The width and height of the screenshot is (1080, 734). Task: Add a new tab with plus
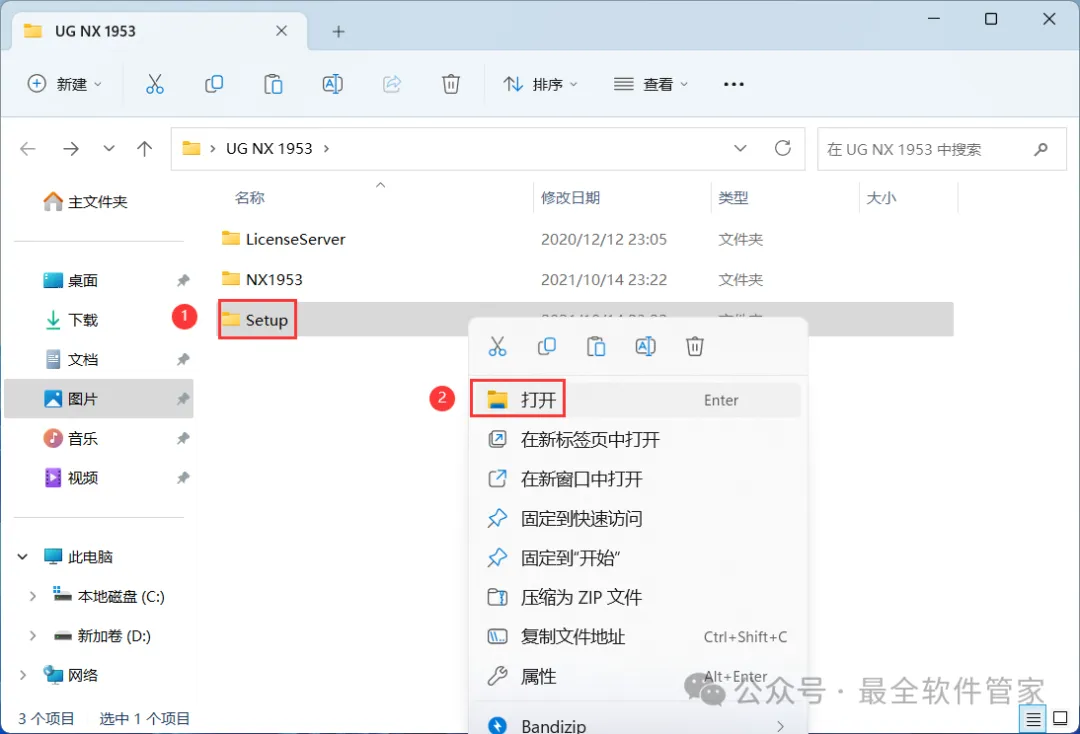(x=338, y=32)
